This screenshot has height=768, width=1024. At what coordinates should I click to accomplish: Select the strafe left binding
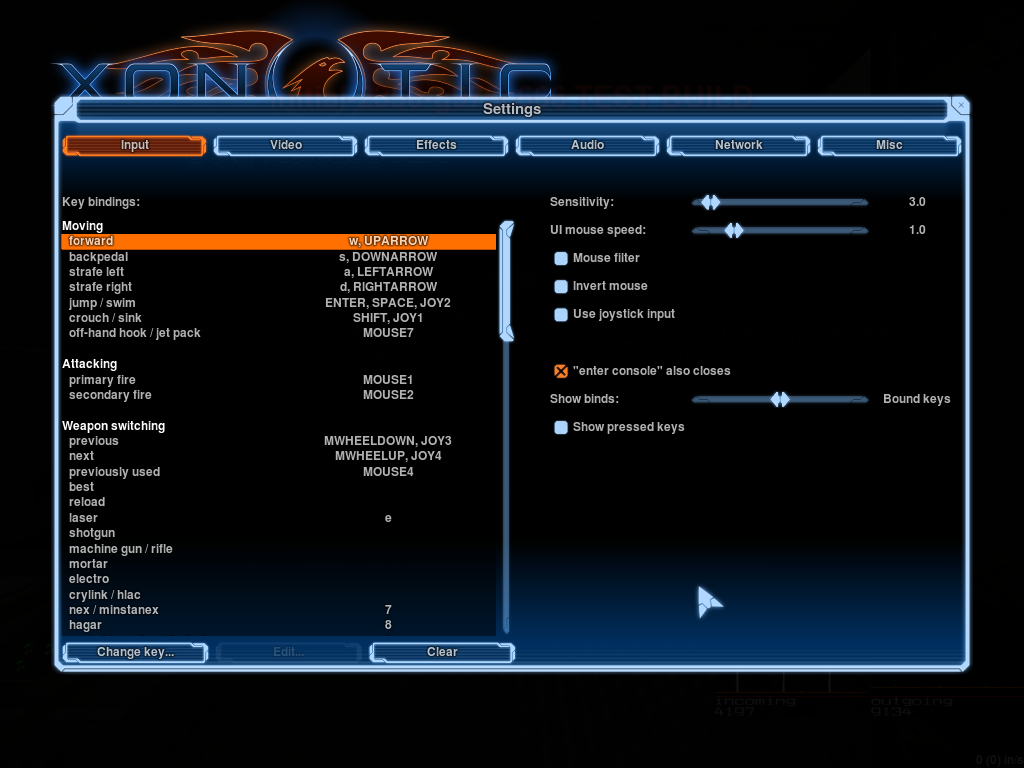coord(279,272)
